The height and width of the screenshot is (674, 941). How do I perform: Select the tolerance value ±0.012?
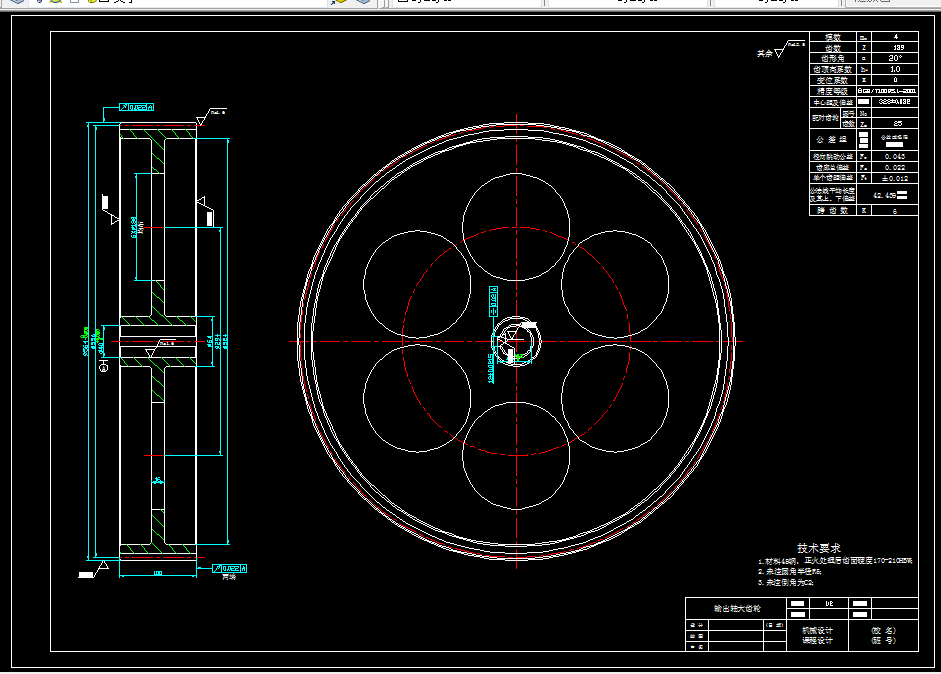895,178
